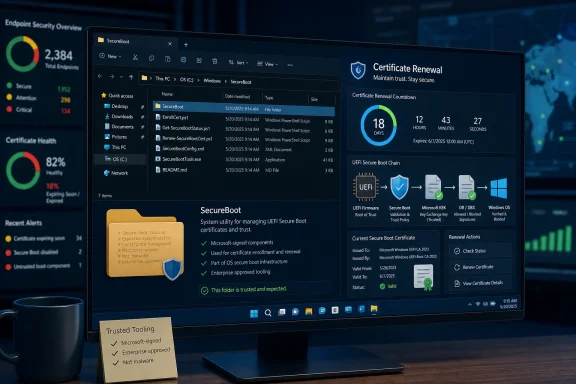
Task: Click the Windows OS logo in chain
Action: (499, 189)
